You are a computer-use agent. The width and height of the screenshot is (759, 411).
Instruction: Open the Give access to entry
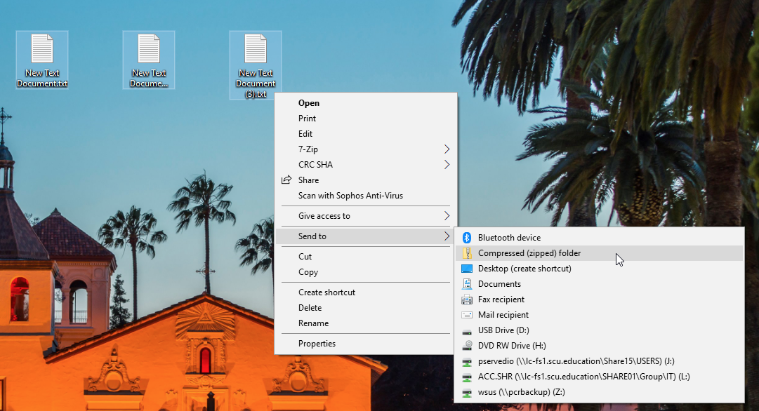click(365, 216)
